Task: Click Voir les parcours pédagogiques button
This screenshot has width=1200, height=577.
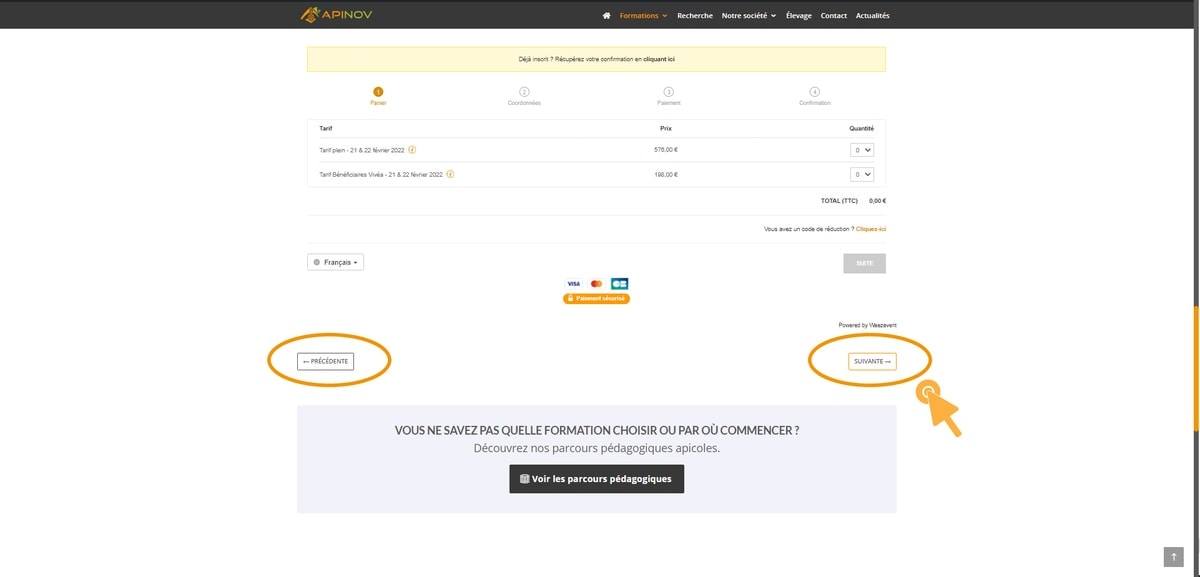Action: pos(596,479)
